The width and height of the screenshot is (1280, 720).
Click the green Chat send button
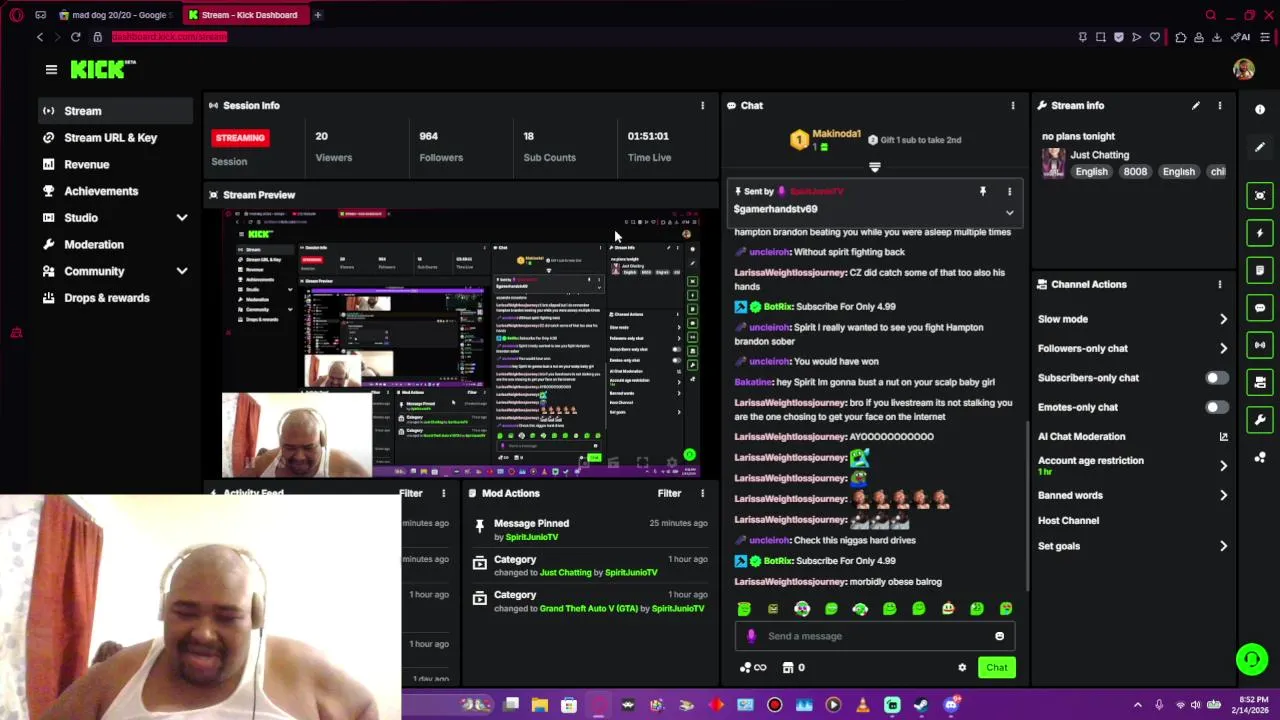[997, 667]
